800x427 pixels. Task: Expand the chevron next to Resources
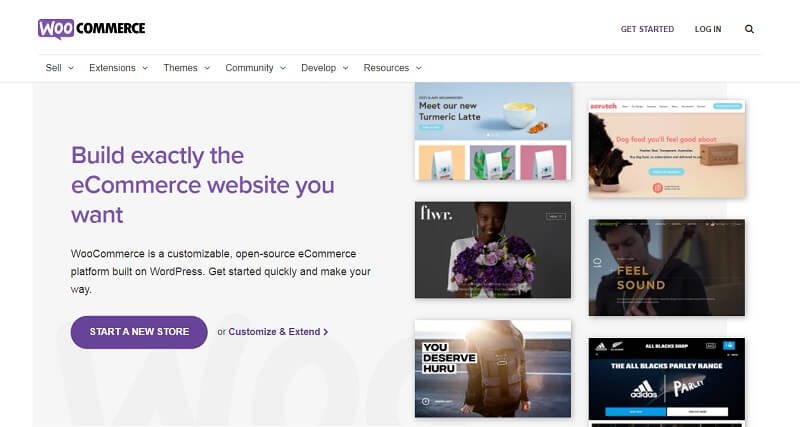419,68
